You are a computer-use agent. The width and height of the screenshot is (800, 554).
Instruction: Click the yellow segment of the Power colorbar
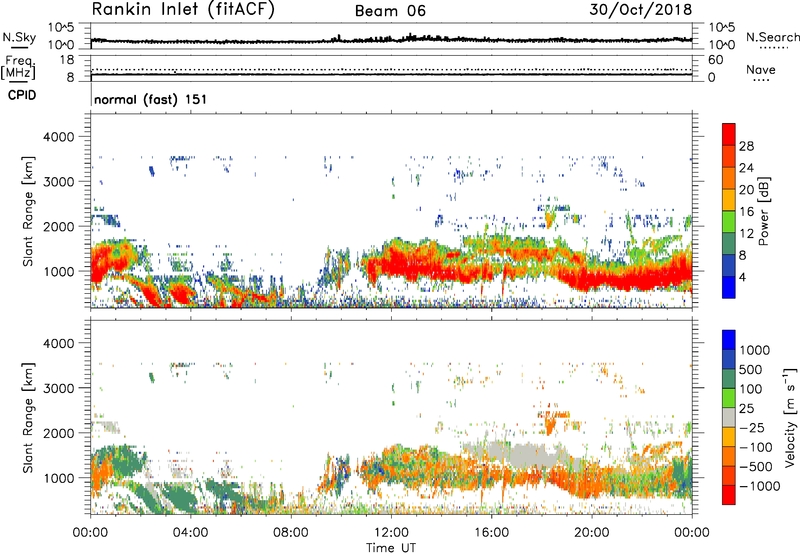pyautogui.click(x=729, y=199)
